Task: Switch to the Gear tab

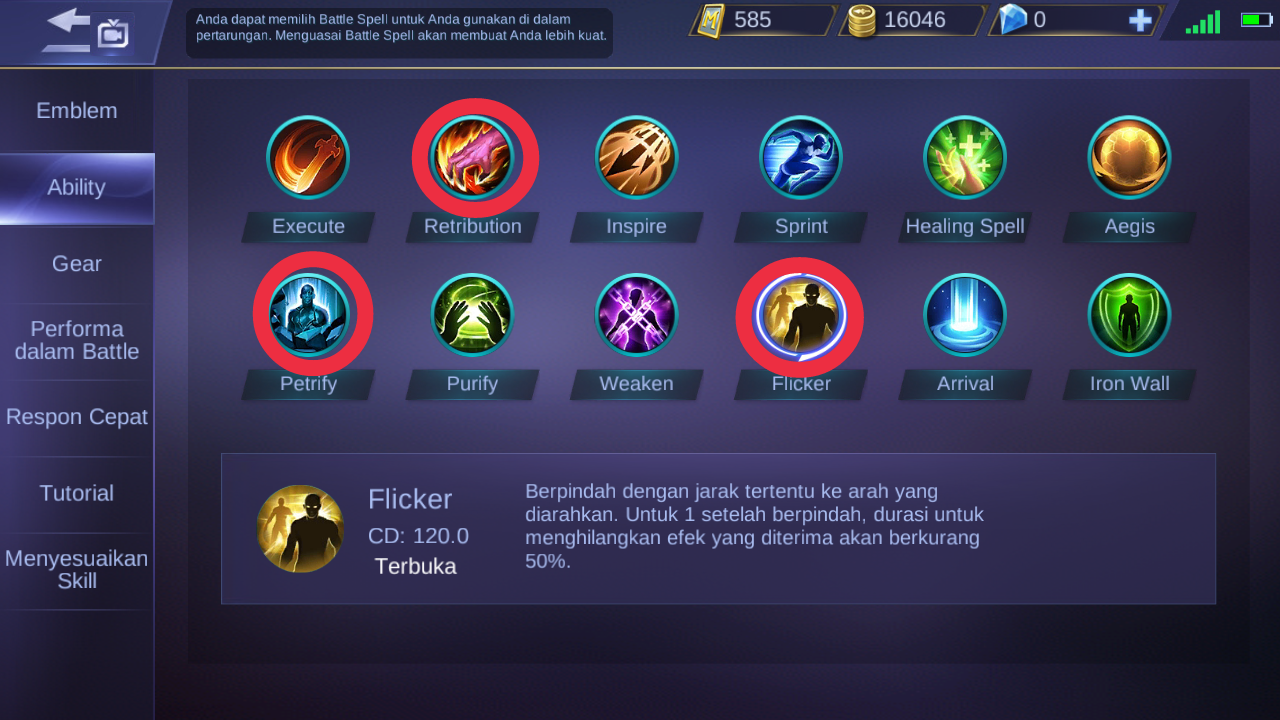Action: 77,264
